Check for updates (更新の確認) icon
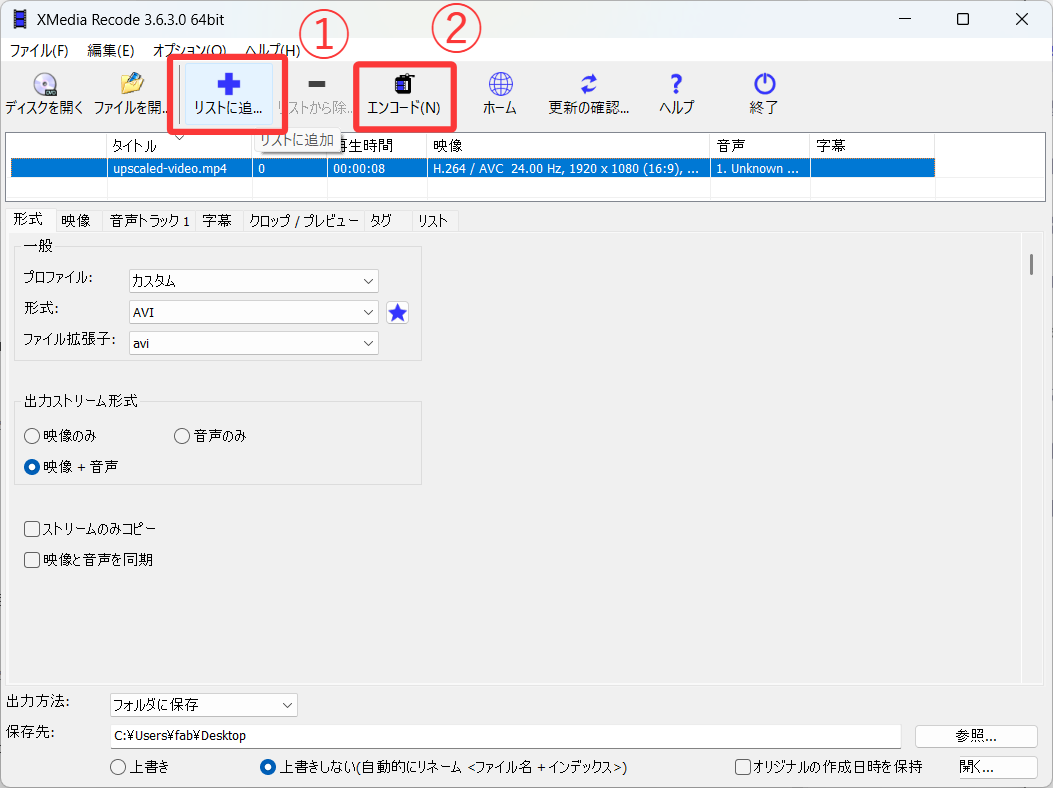Screen dimensions: 1053x788 pyautogui.click(x=588, y=84)
